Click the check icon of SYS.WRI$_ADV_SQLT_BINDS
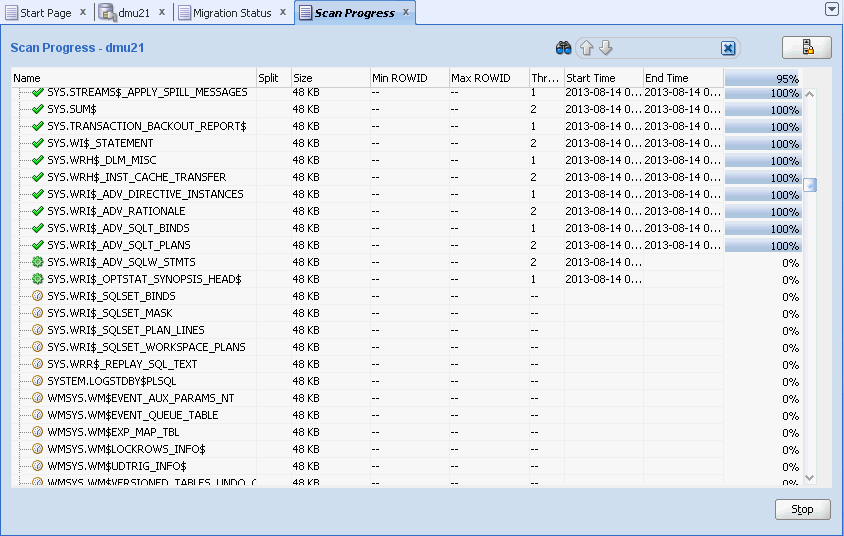844x536 pixels. (38, 228)
